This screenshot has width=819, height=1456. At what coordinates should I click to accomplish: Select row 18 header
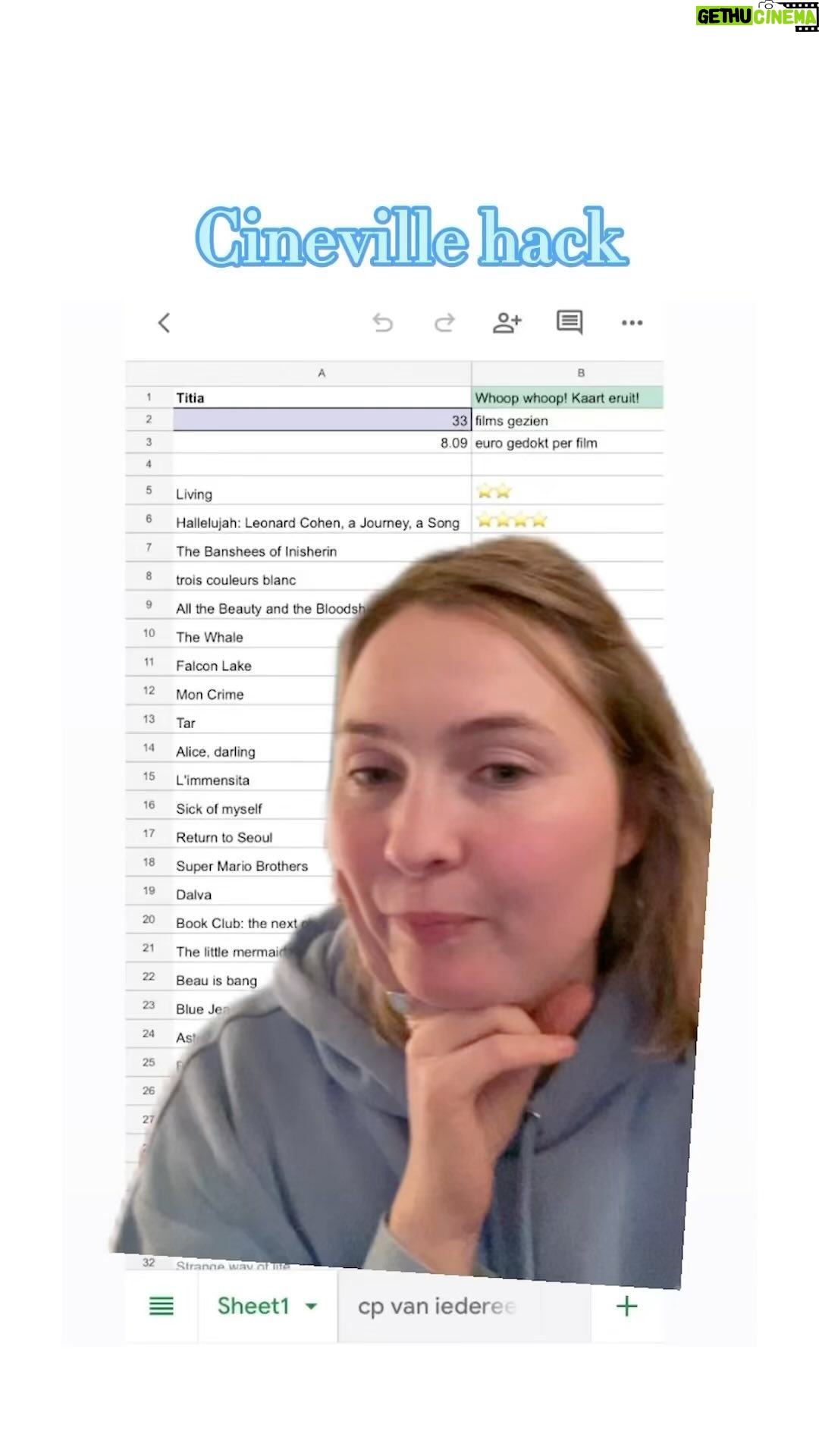pos(149,863)
